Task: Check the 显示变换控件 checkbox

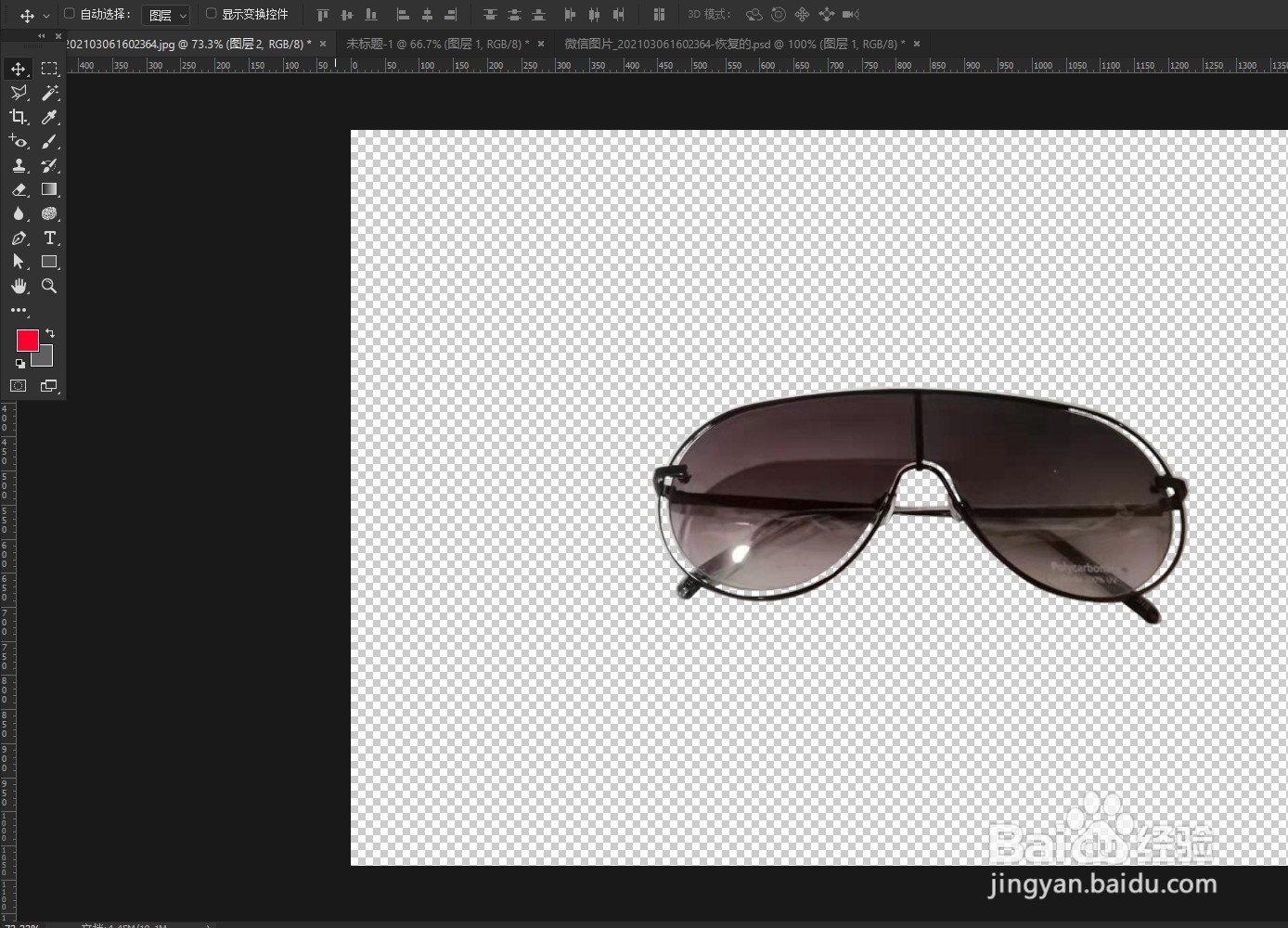Action: coord(211,14)
